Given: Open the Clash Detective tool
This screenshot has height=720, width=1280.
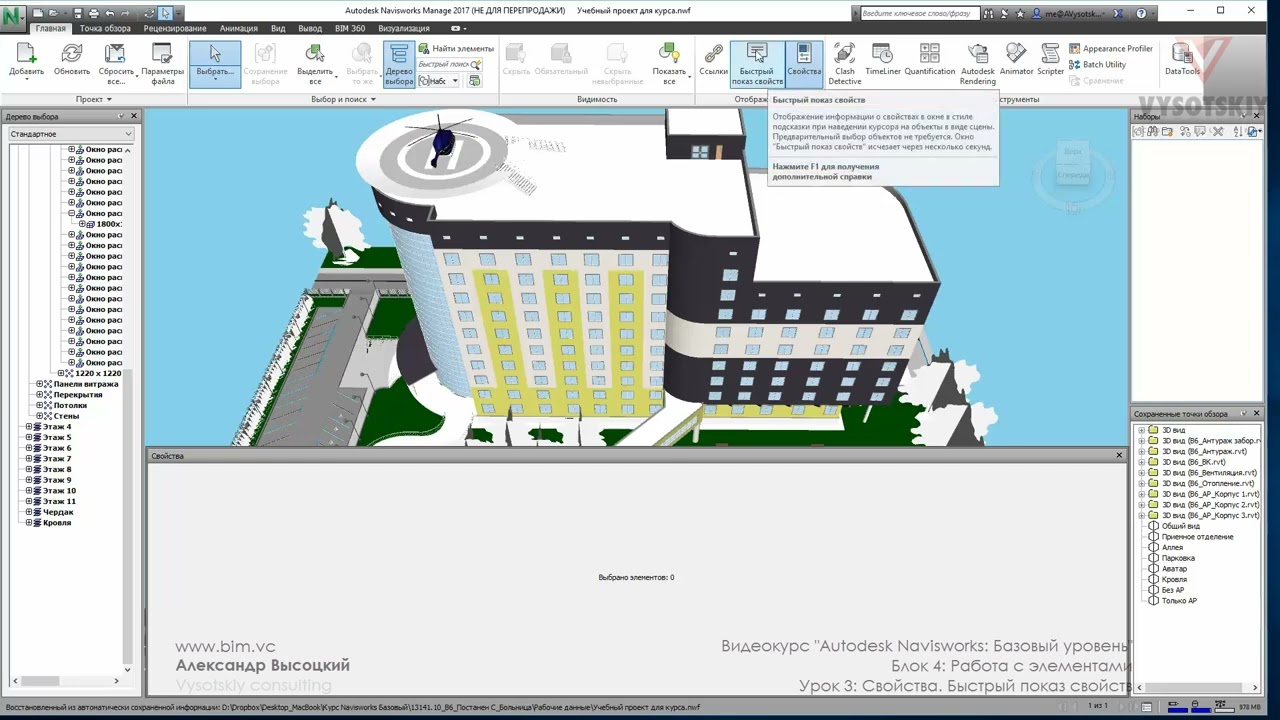Looking at the screenshot, I should (x=845, y=64).
